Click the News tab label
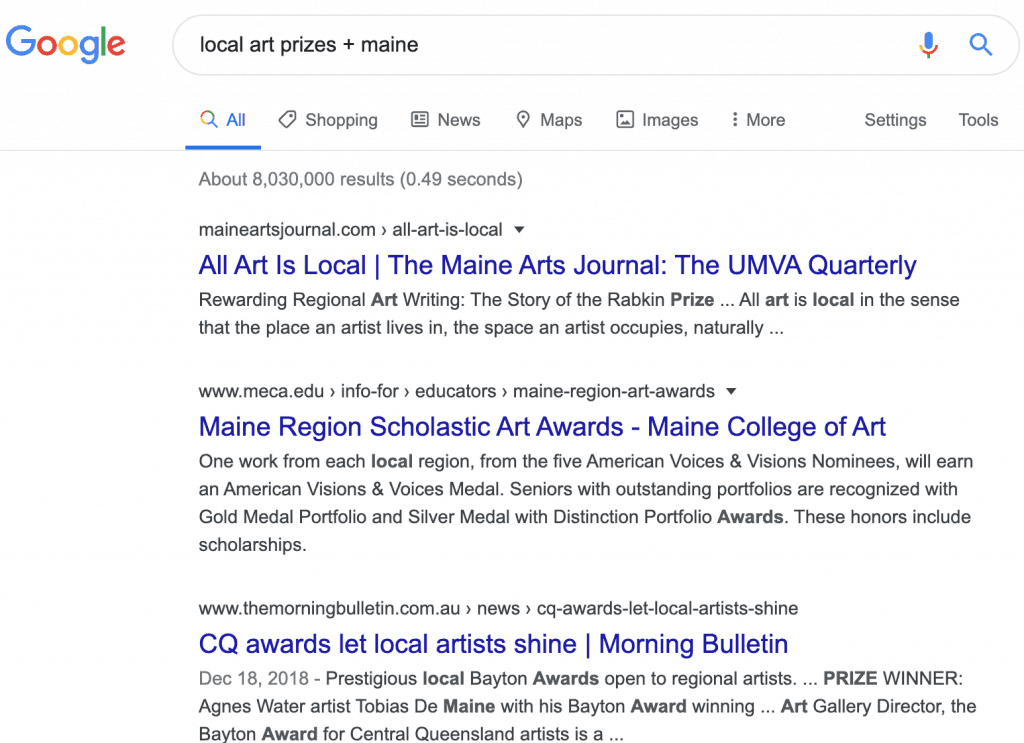 click(458, 119)
